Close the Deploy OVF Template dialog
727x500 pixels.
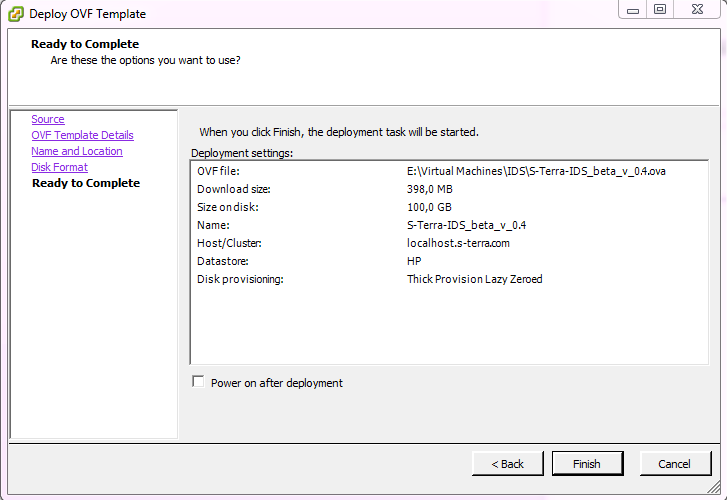pyautogui.click(x=697, y=10)
